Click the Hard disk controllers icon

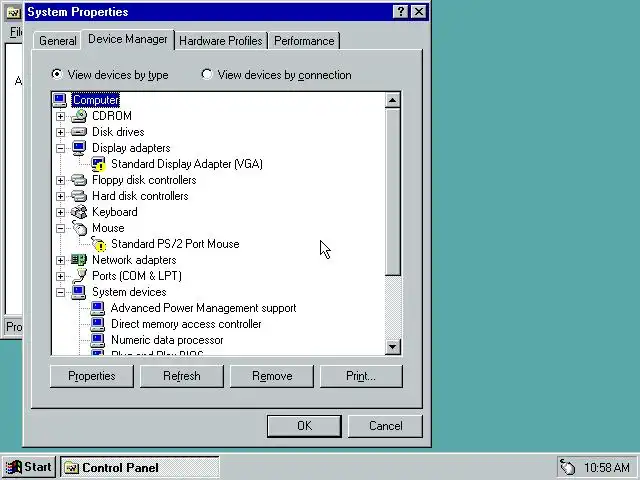79,196
